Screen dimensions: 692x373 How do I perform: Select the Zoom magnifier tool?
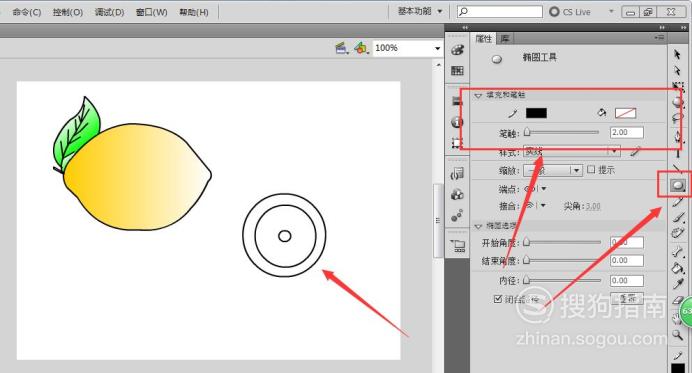coord(677,335)
